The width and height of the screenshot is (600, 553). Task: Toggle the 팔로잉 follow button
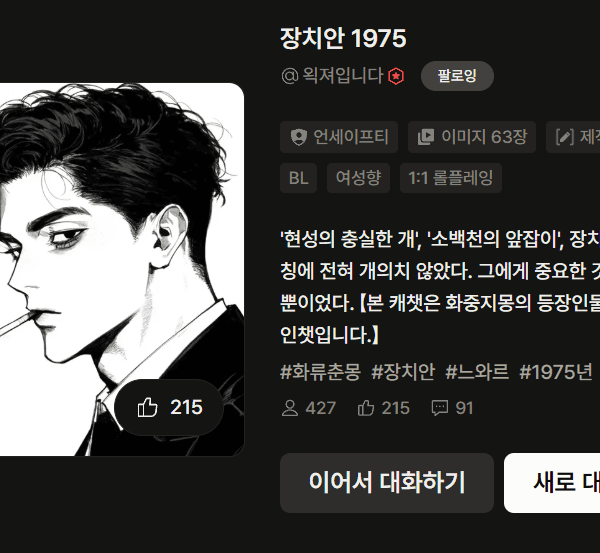pyautogui.click(x=457, y=76)
